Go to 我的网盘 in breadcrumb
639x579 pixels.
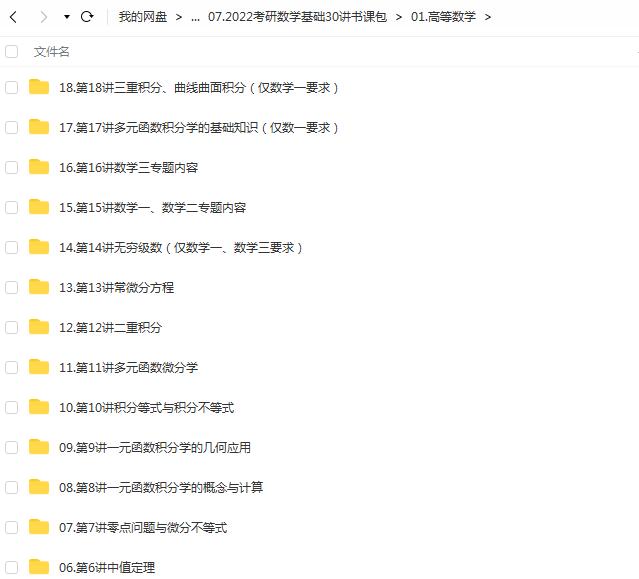click(x=141, y=17)
